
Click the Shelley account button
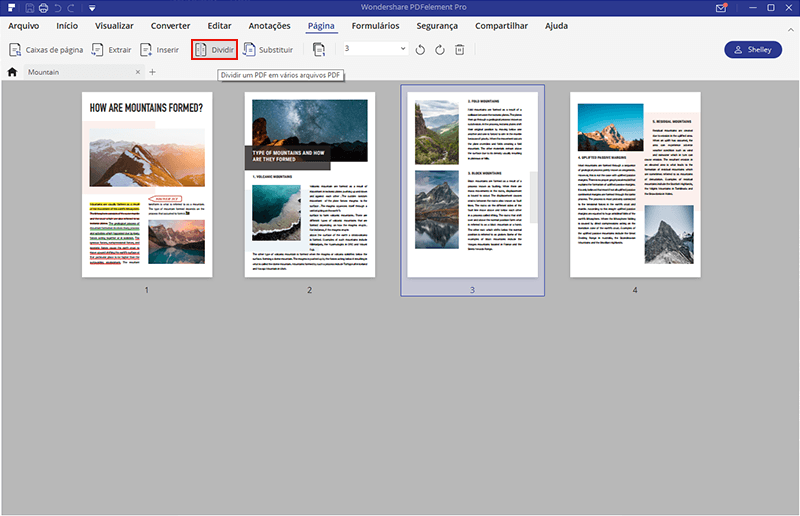click(753, 50)
